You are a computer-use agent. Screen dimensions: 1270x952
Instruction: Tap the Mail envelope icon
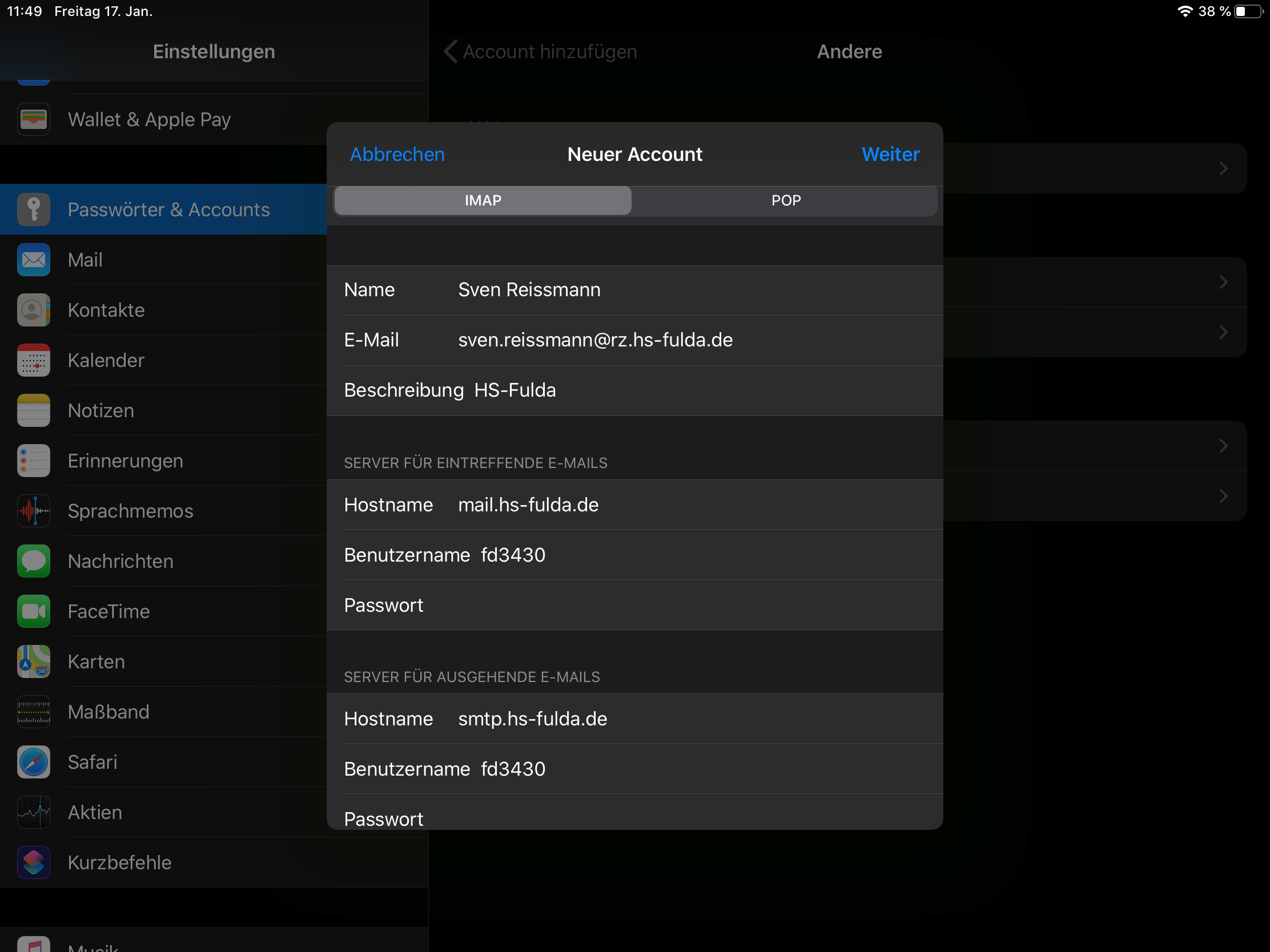pos(33,260)
